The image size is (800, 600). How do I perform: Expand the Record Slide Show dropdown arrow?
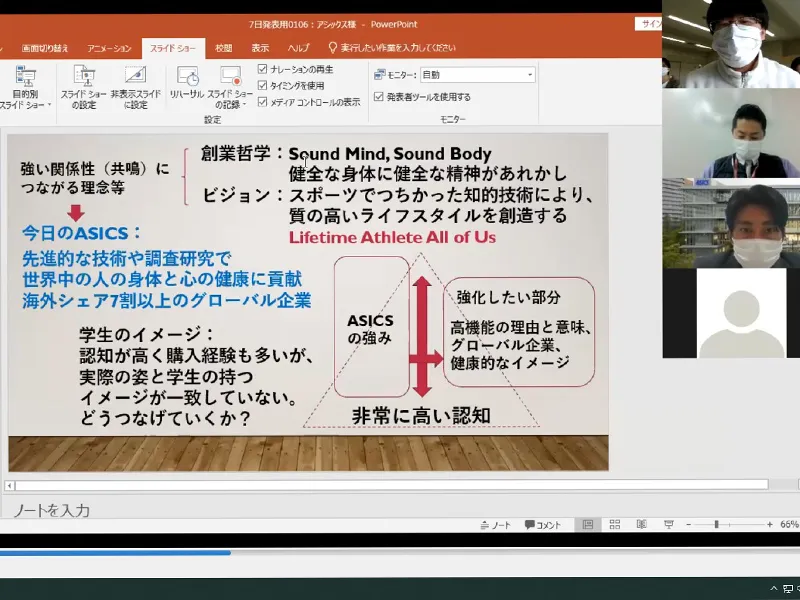[244, 105]
